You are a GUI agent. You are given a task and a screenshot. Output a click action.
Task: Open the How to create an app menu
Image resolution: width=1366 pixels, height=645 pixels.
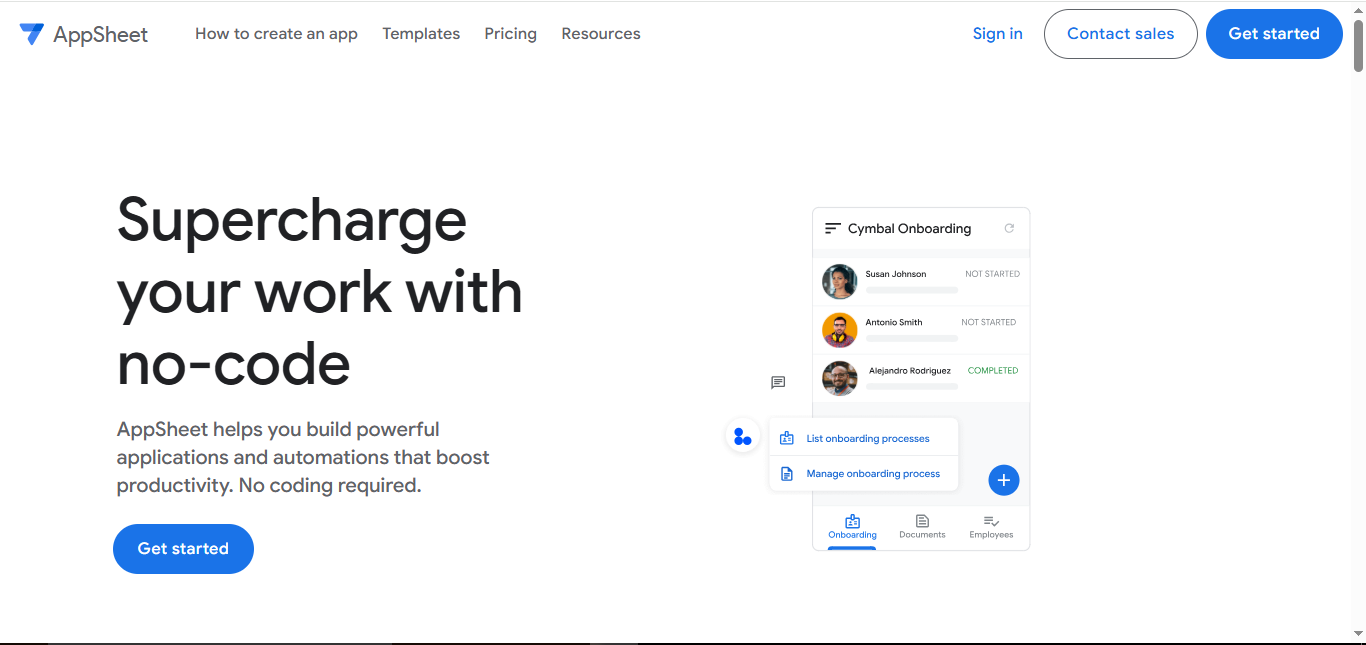point(276,34)
